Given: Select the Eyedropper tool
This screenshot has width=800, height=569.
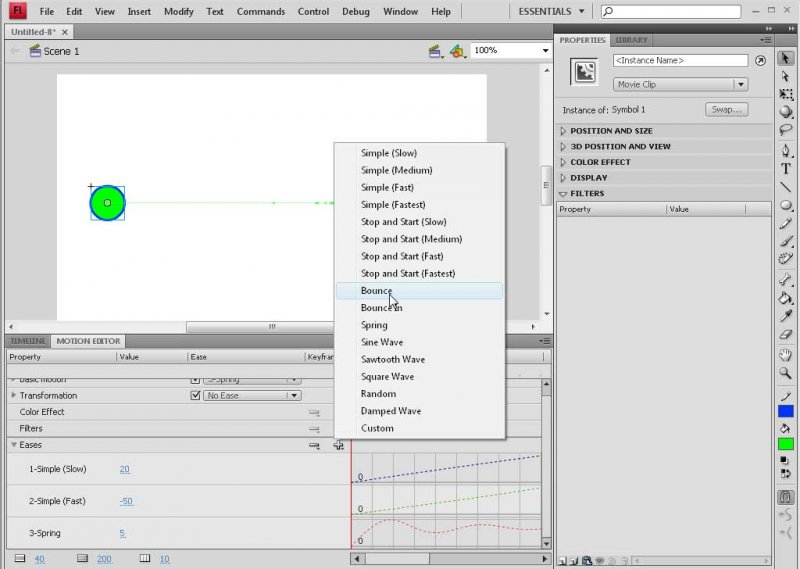Looking at the screenshot, I should click(786, 316).
